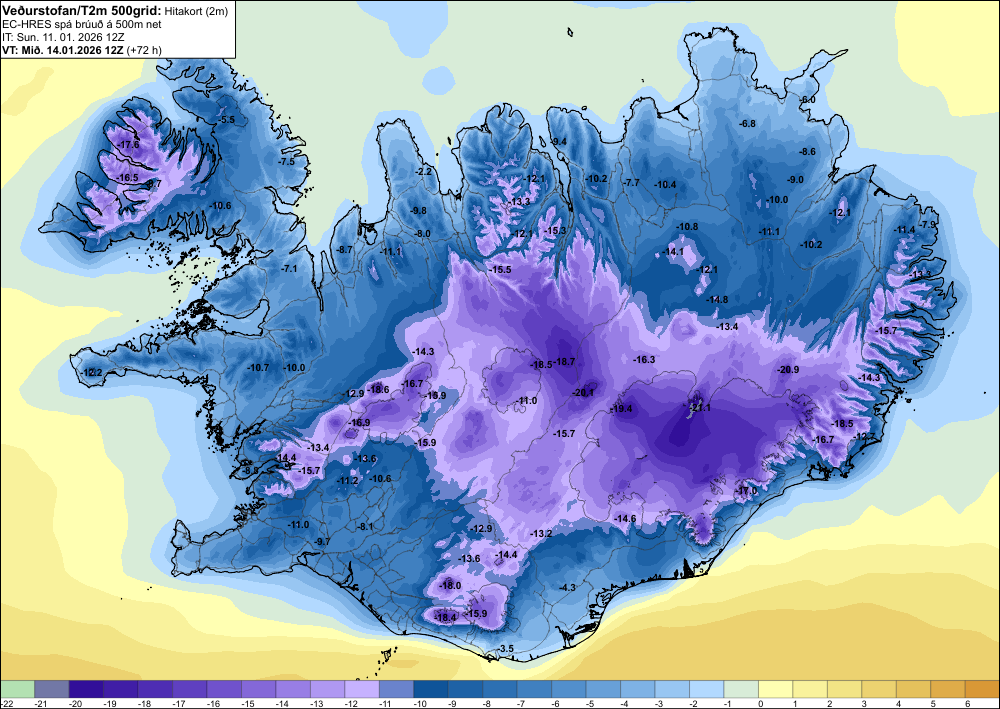The height and width of the screenshot is (709, 1000).
Task: Click the -13.2 temperature value
Action: [x=541, y=533]
